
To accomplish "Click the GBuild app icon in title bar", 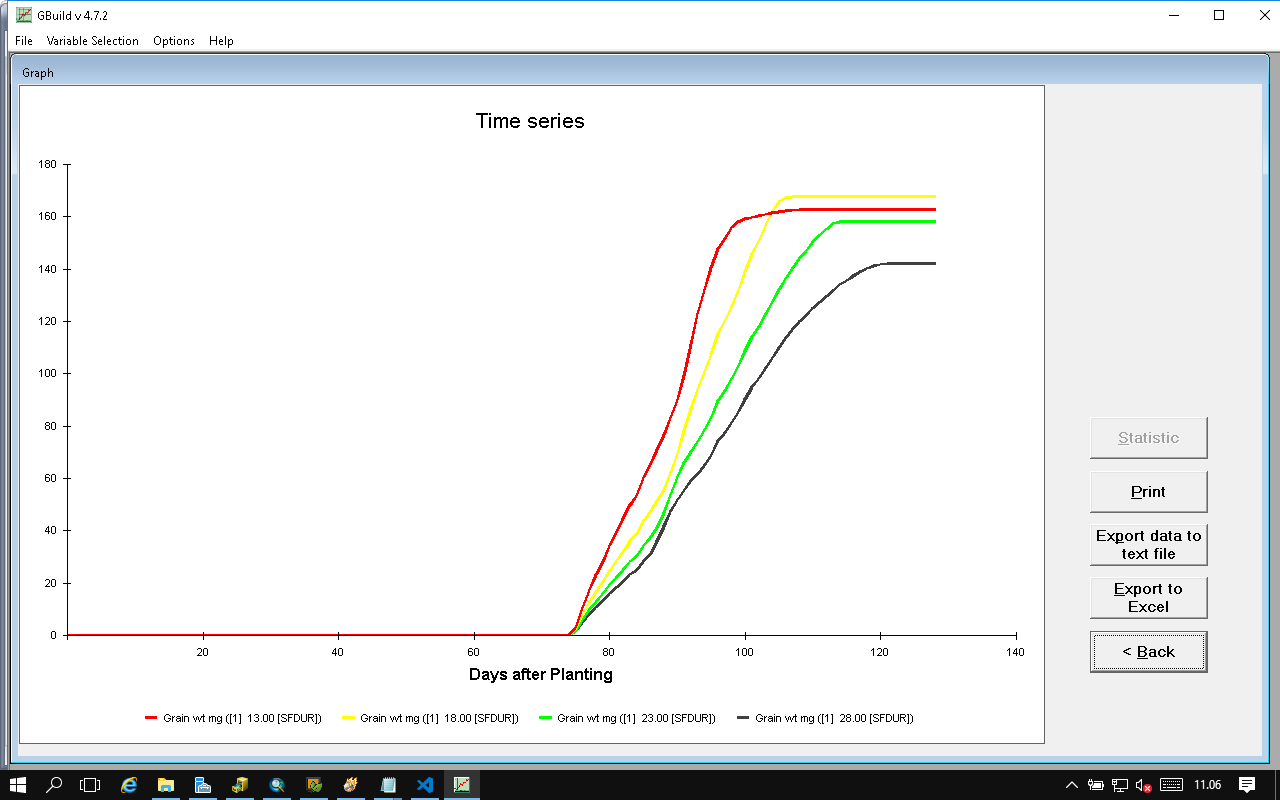I will (24, 15).
